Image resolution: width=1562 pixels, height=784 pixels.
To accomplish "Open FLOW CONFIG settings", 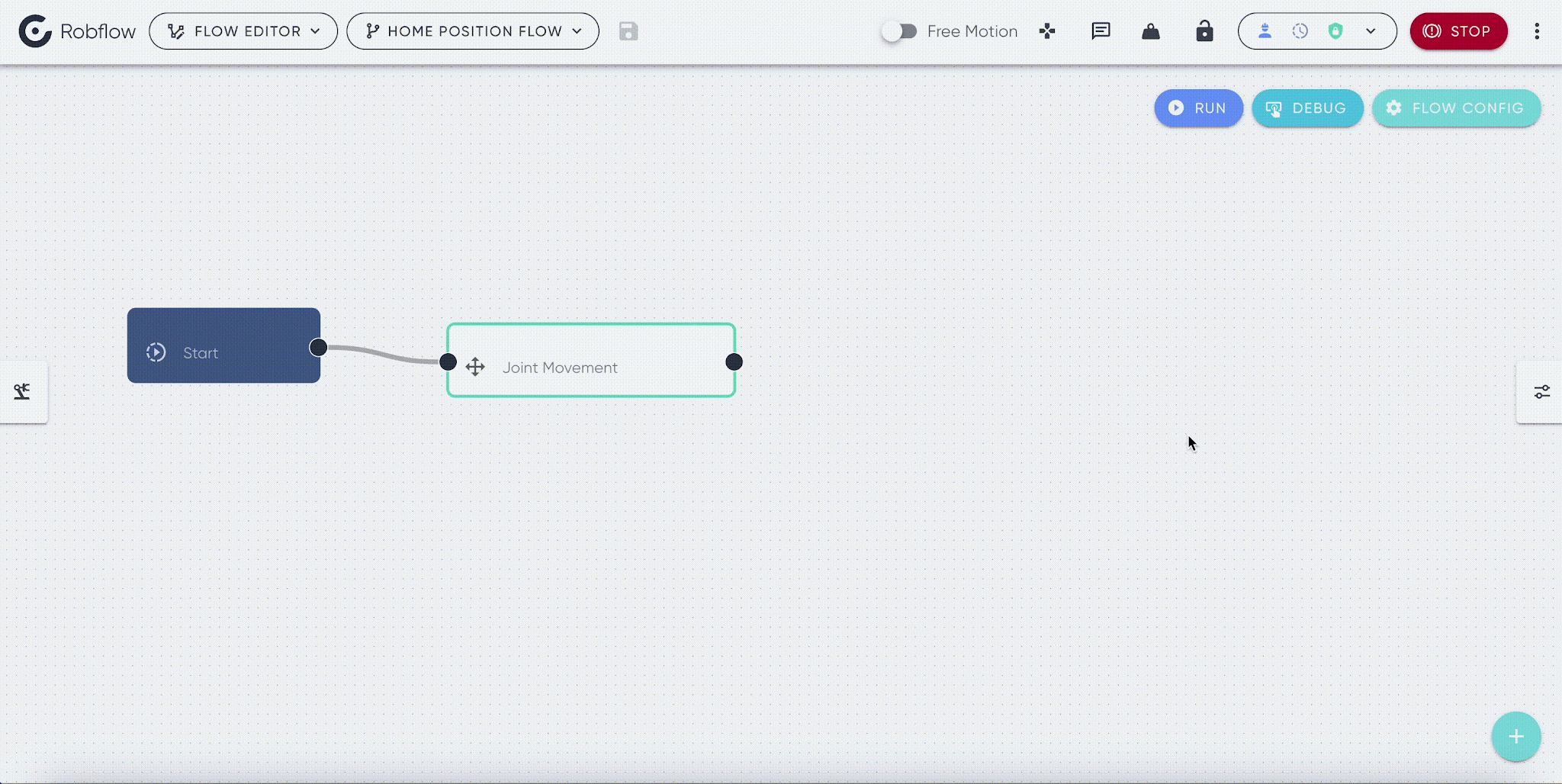I will pyautogui.click(x=1456, y=108).
